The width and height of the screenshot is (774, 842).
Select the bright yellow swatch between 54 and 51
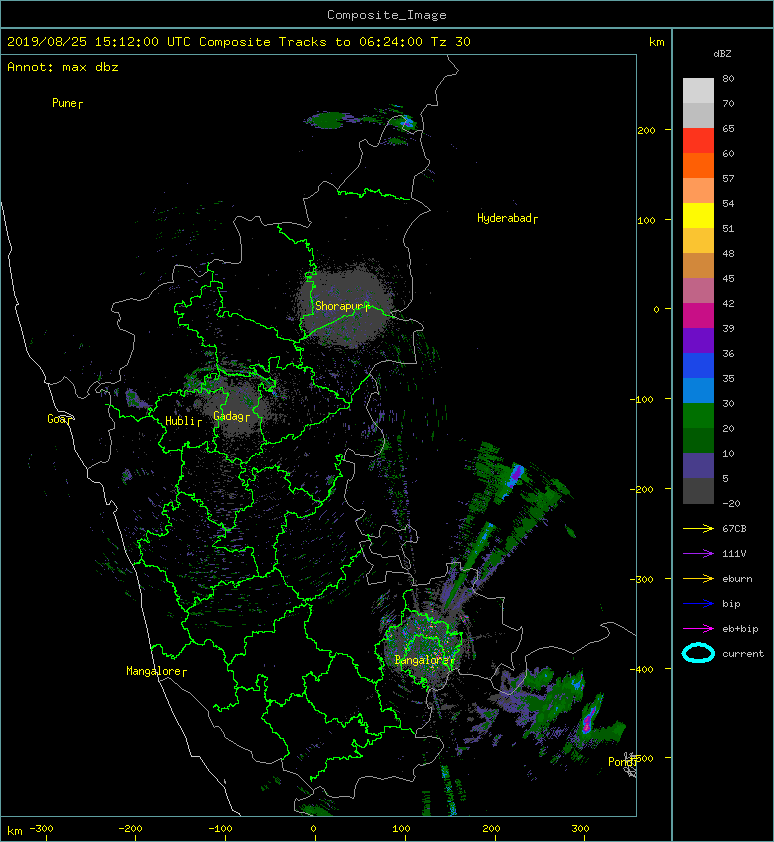[698, 216]
